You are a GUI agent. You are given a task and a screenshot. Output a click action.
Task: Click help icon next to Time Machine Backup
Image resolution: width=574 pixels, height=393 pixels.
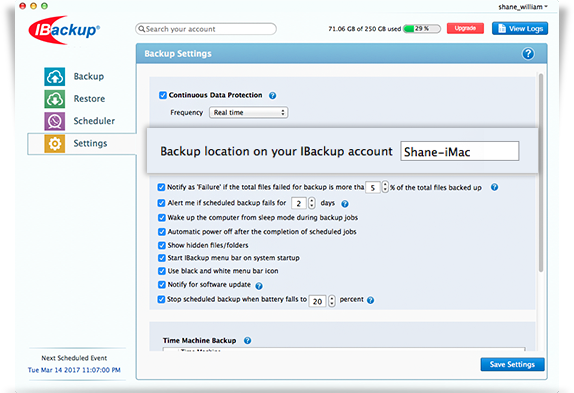247,341
